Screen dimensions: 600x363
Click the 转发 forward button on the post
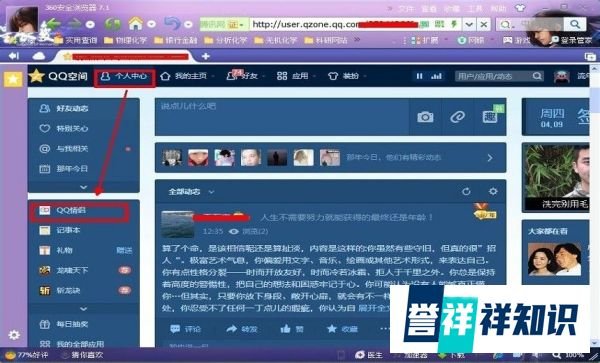(x=242, y=329)
